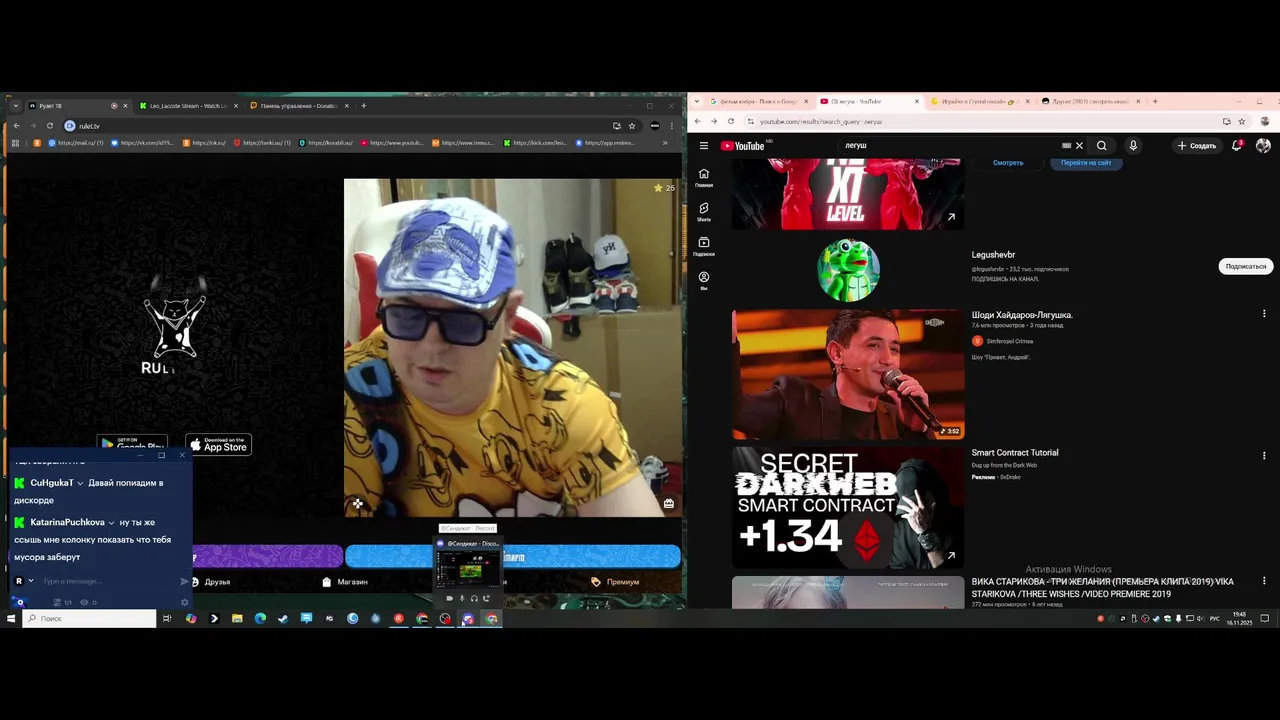Bookmark rulet.tv page with star
The height and width of the screenshot is (720, 1280).
tap(632, 126)
